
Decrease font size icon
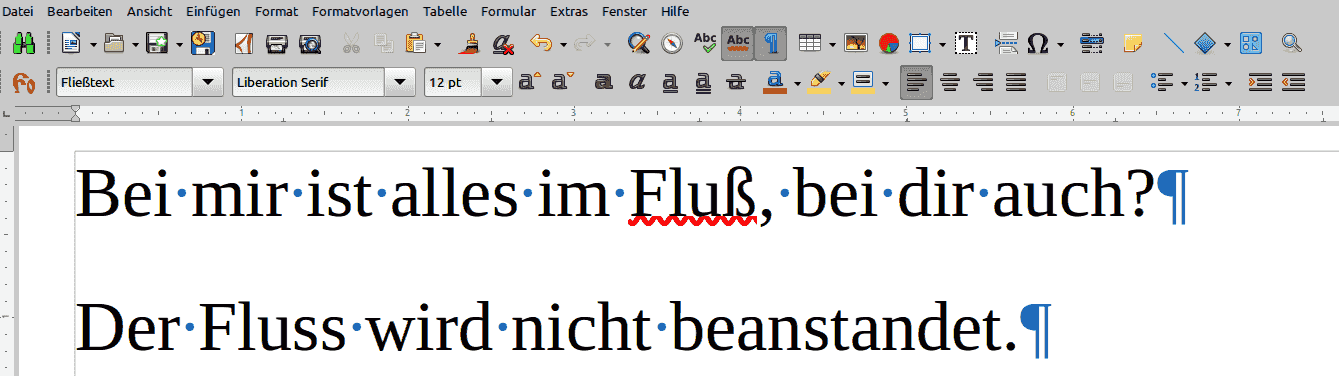563,82
